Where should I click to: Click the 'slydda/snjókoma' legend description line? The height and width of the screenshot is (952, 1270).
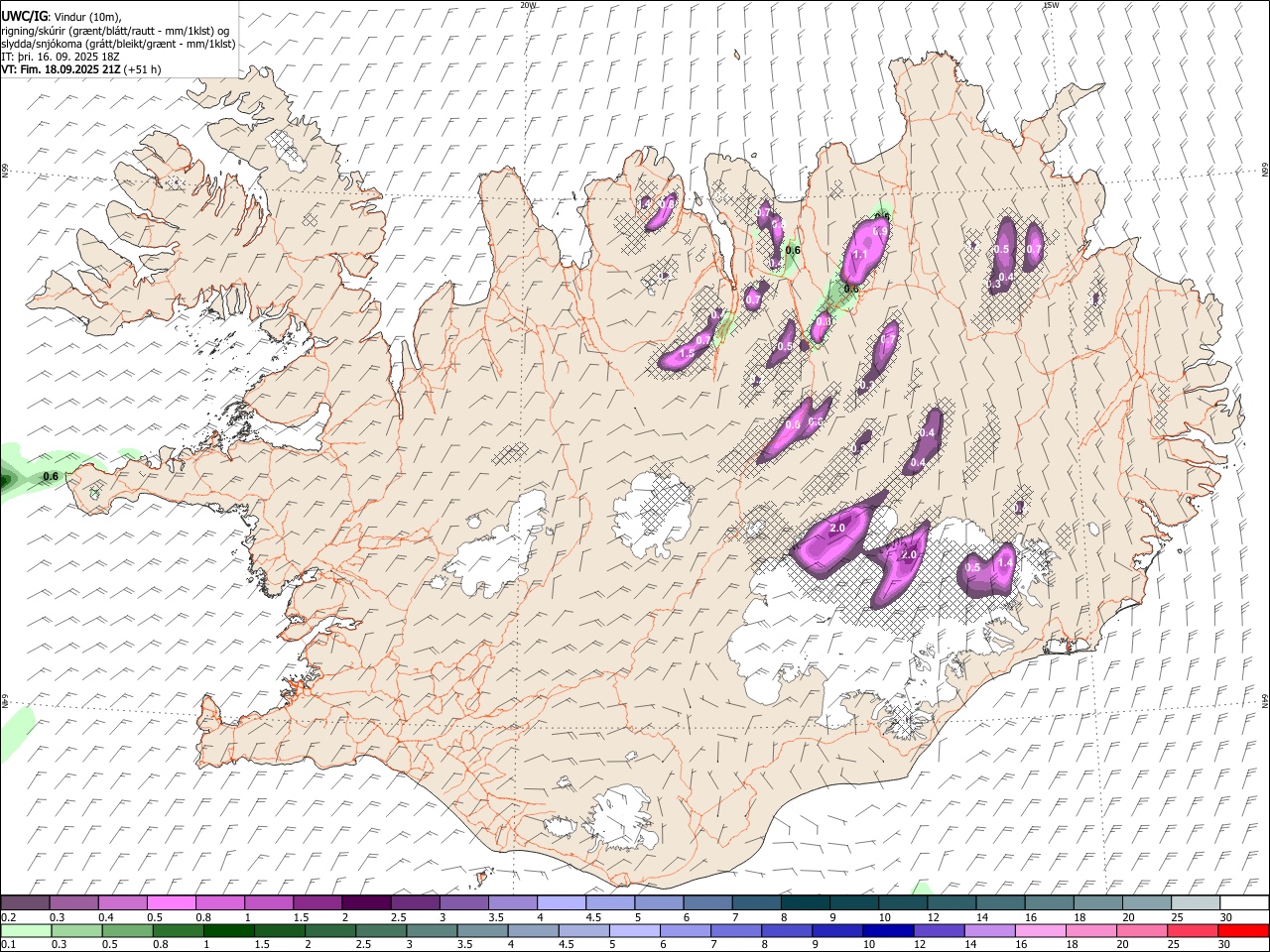[x=118, y=44]
